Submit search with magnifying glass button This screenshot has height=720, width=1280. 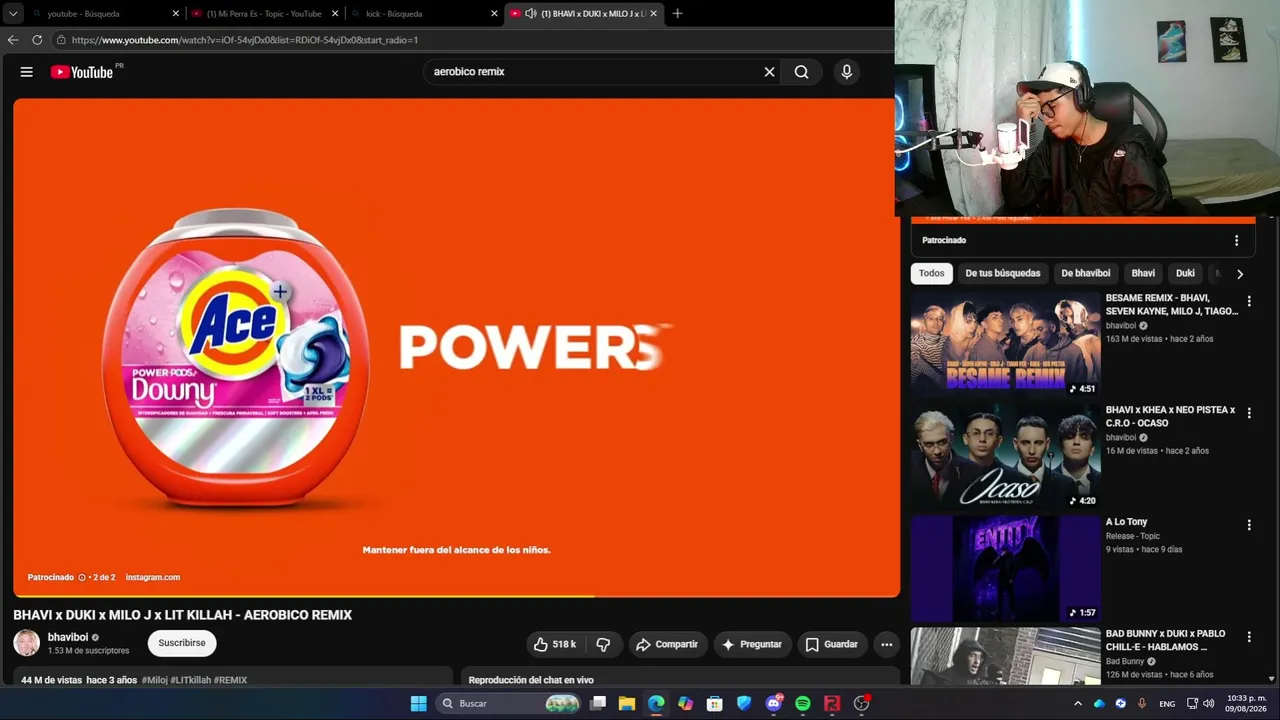pyautogui.click(x=801, y=72)
